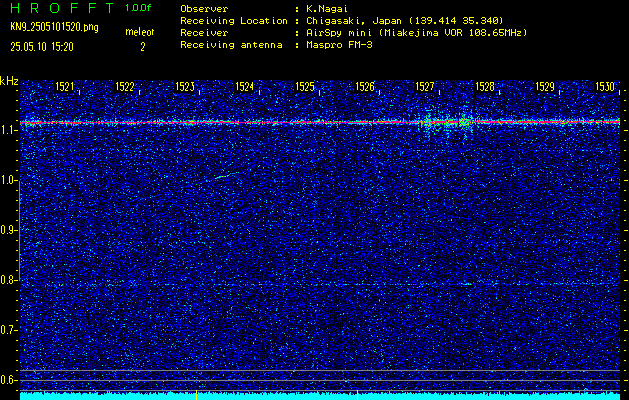Click the Maspro FM-3 antenna text

coord(339,45)
